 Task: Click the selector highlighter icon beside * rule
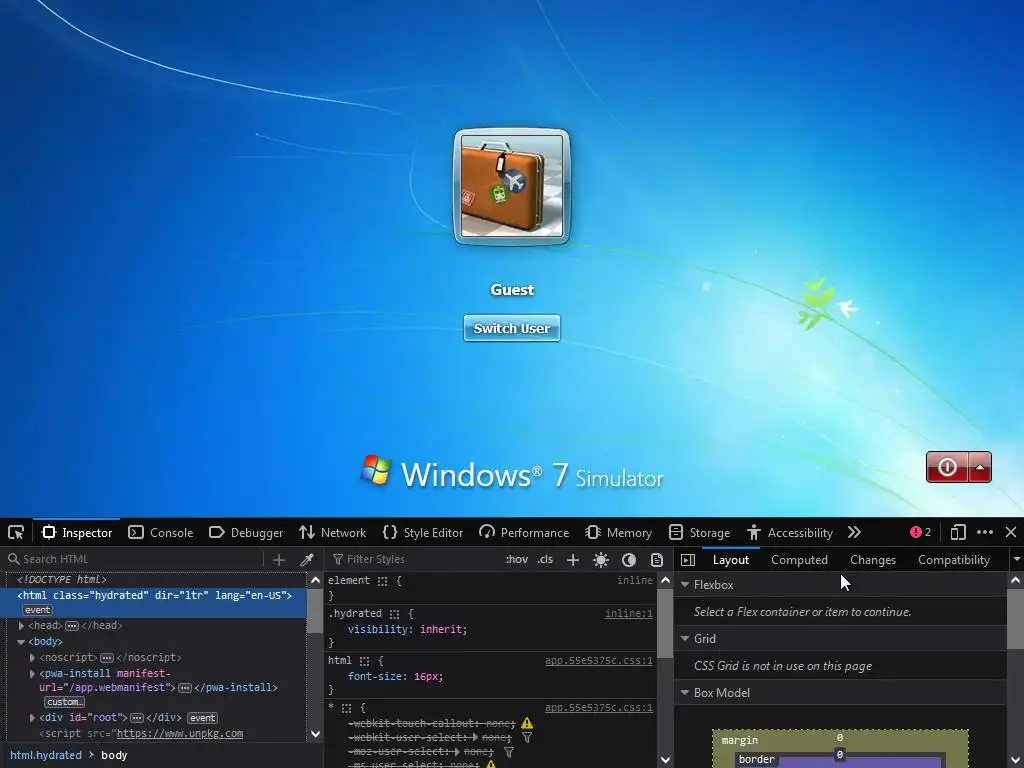[x=346, y=708]
